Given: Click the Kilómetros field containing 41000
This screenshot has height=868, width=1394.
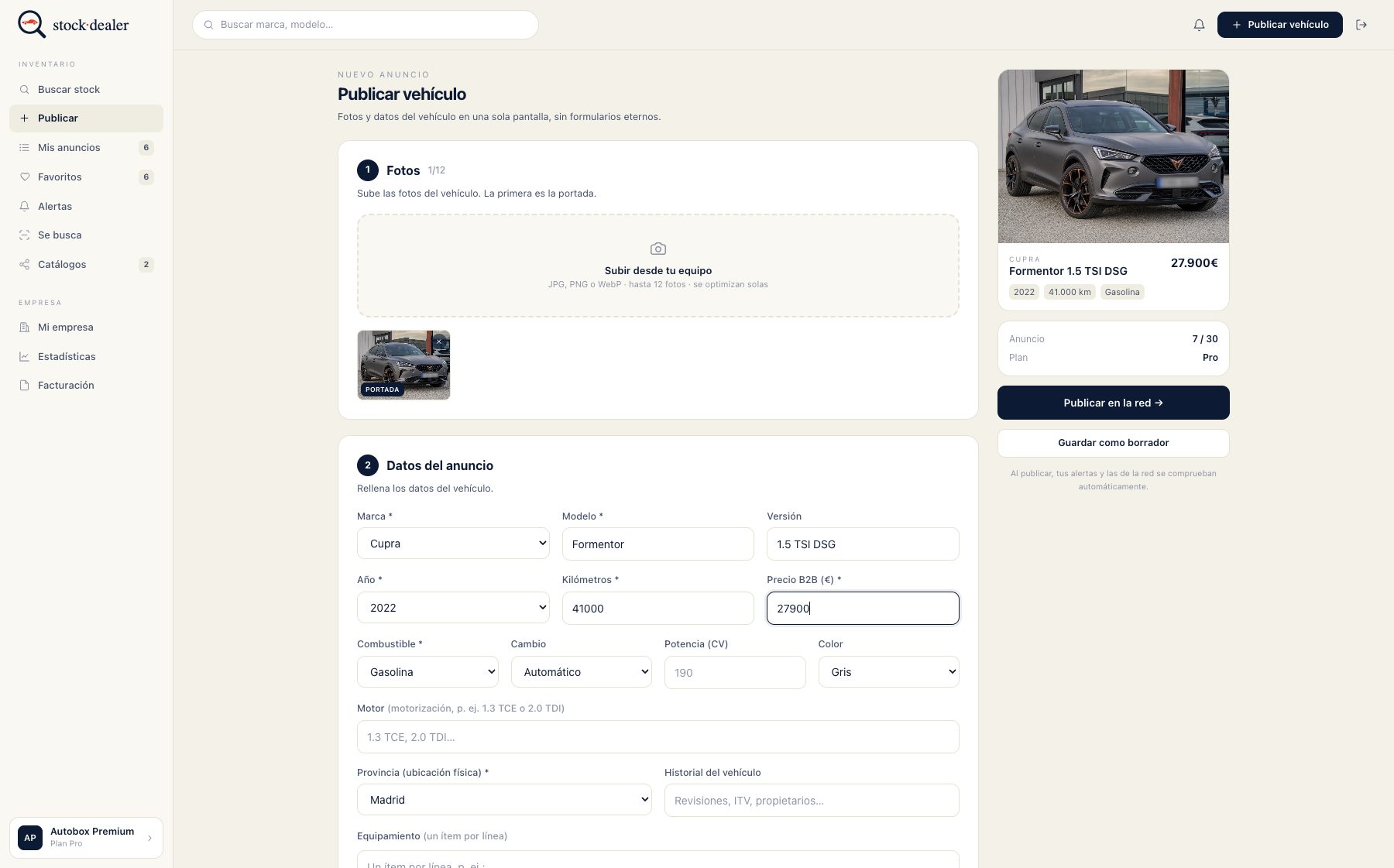Looking at the screenshot, I should 658,609.
